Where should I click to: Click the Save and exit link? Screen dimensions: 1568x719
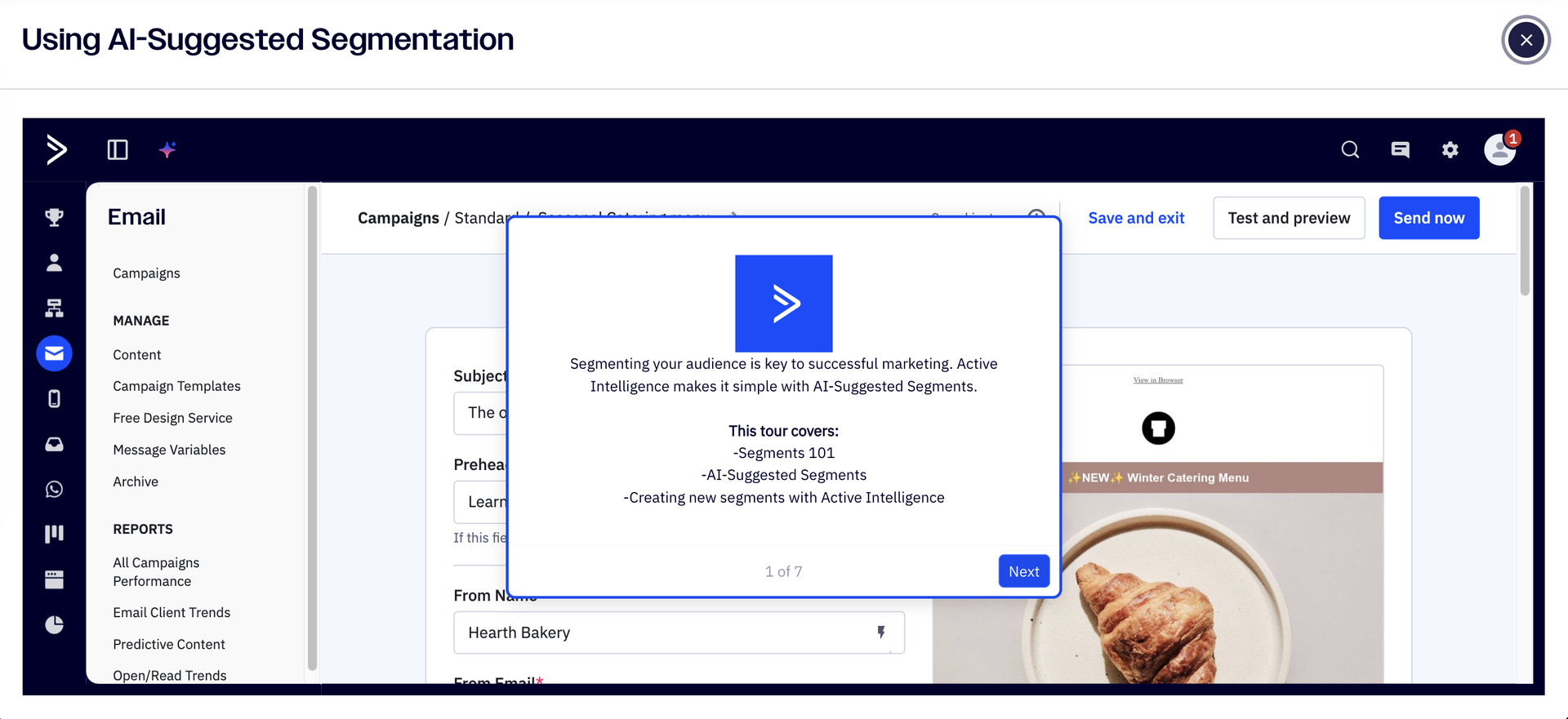tap(1136, 218)
